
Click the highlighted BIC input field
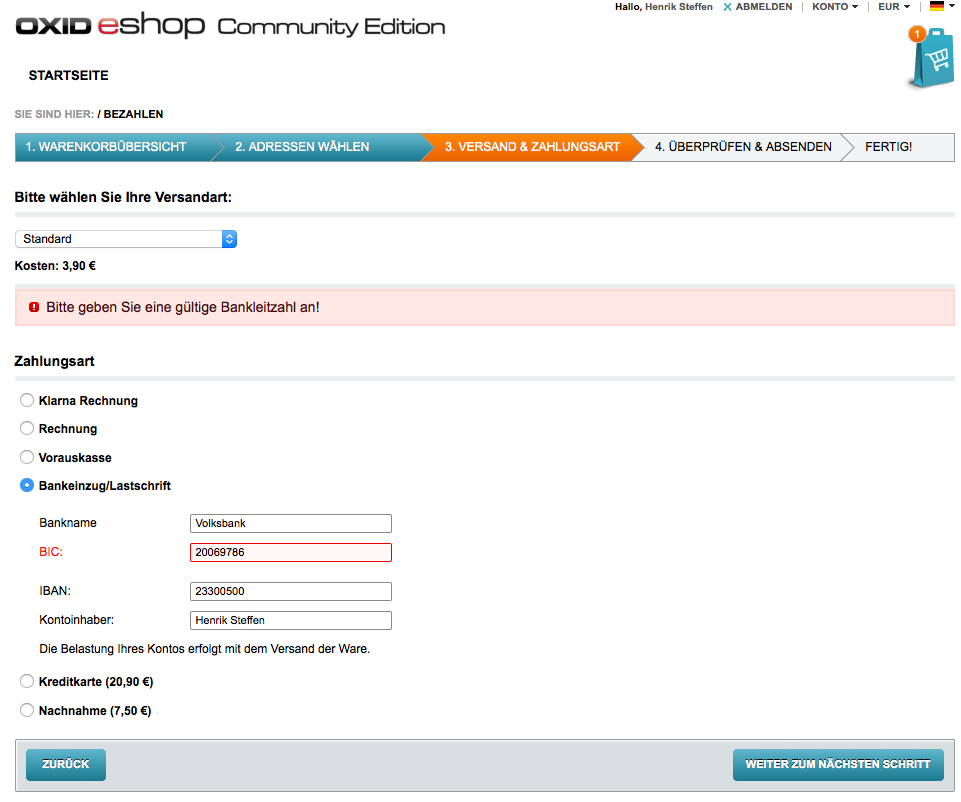[x=290, y=552]
